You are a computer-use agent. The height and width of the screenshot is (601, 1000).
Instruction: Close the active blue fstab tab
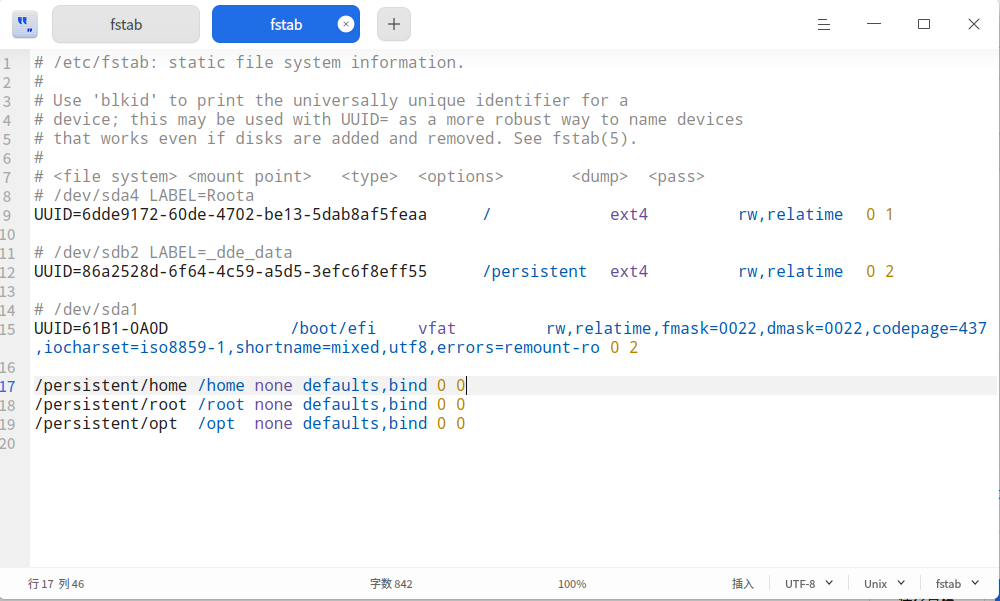tap(346, 24)
